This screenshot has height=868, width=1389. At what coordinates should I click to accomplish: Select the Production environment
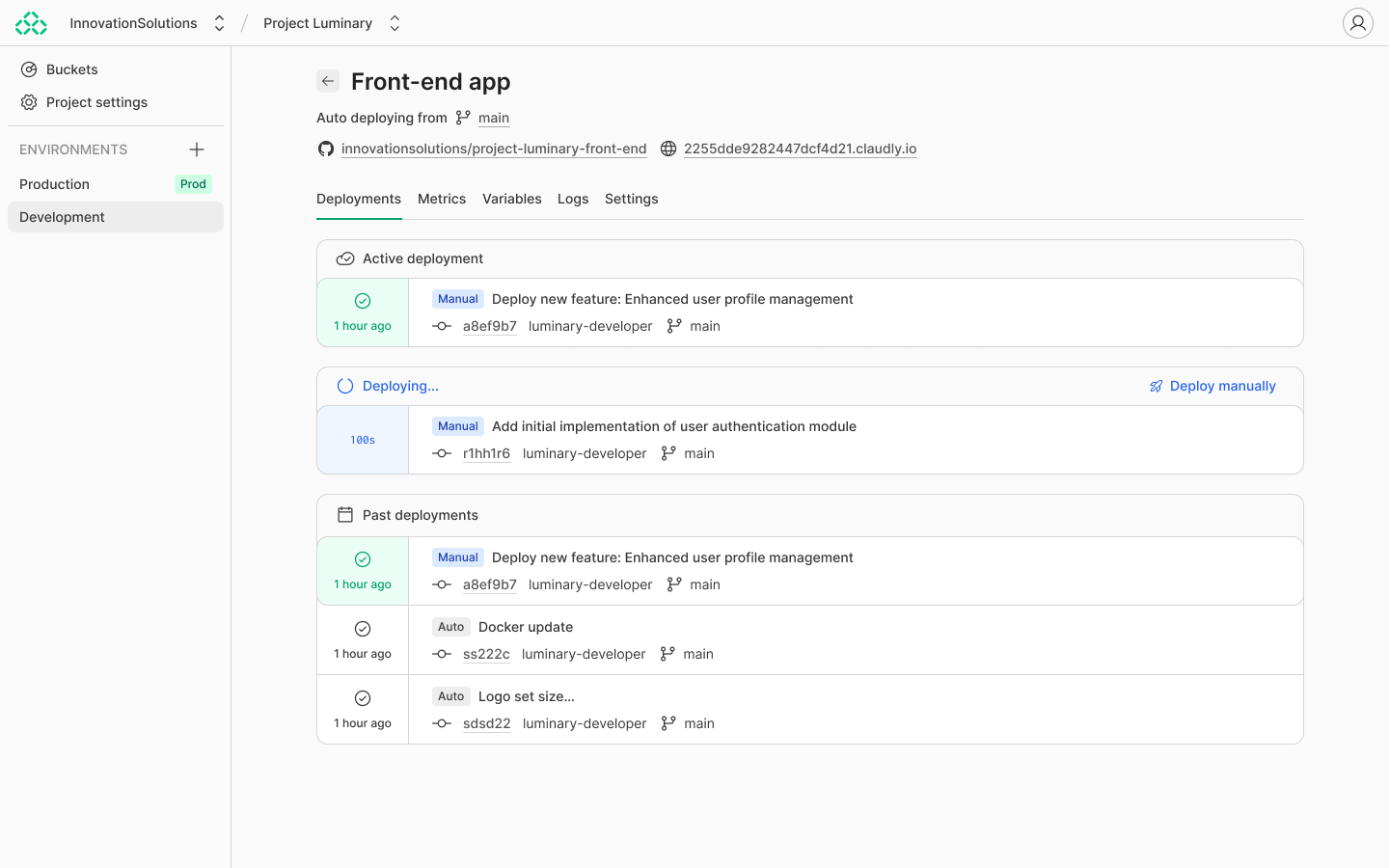click(x=116, y=184)
